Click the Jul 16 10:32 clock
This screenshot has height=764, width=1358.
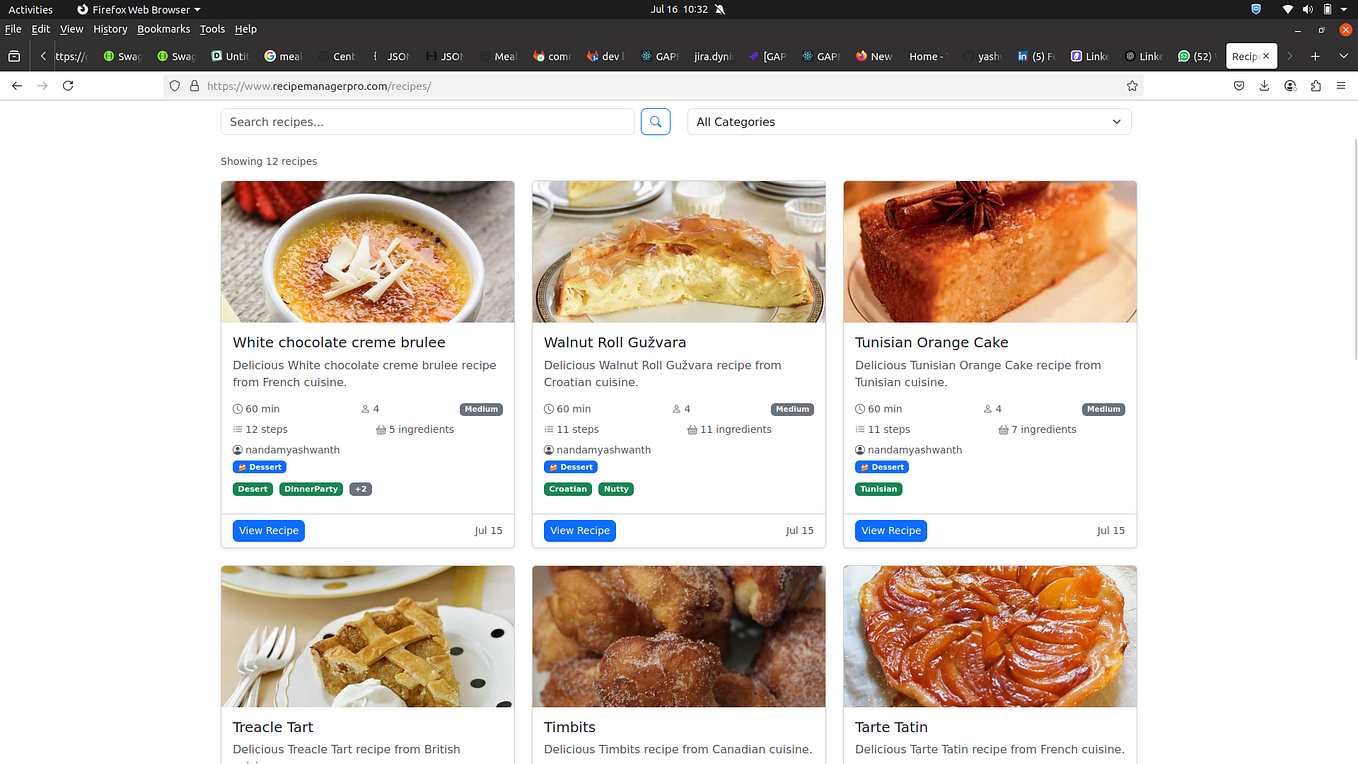[679, 9]
